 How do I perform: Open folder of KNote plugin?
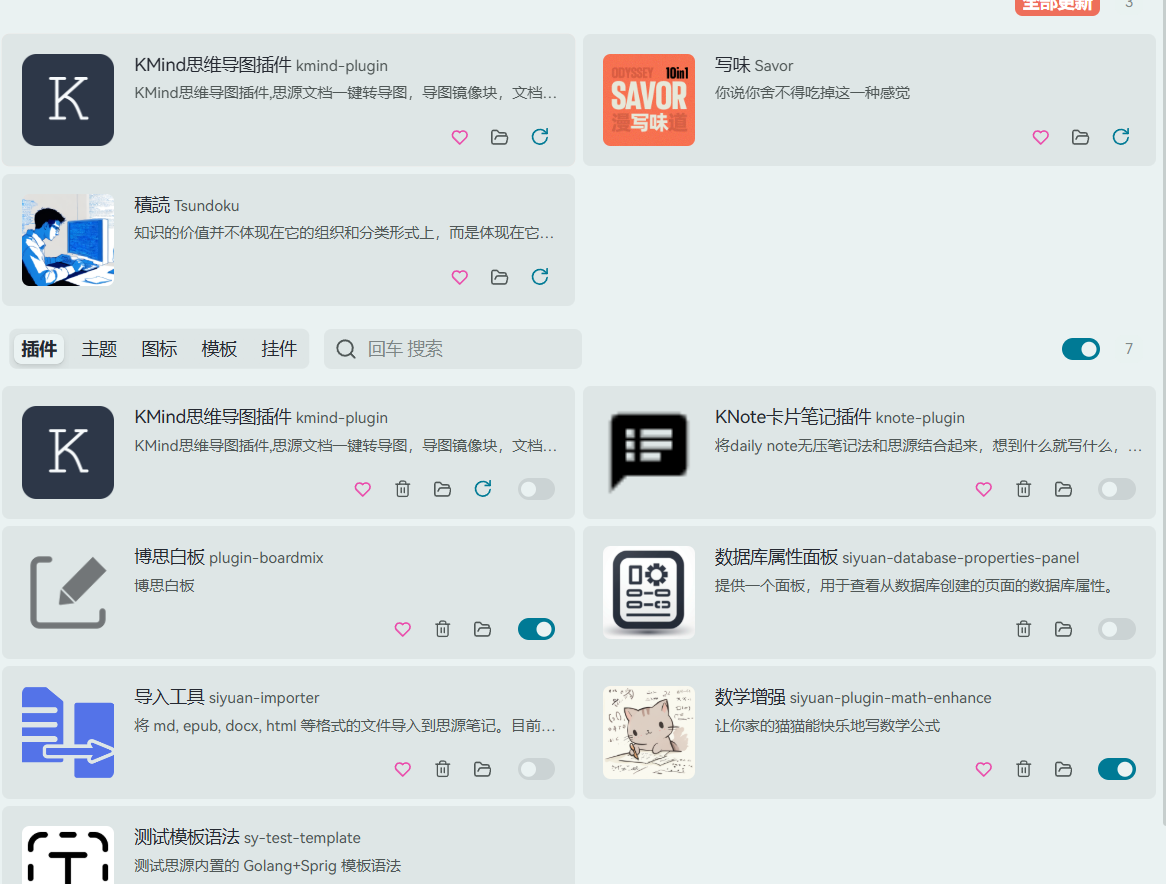point(1063,489)
